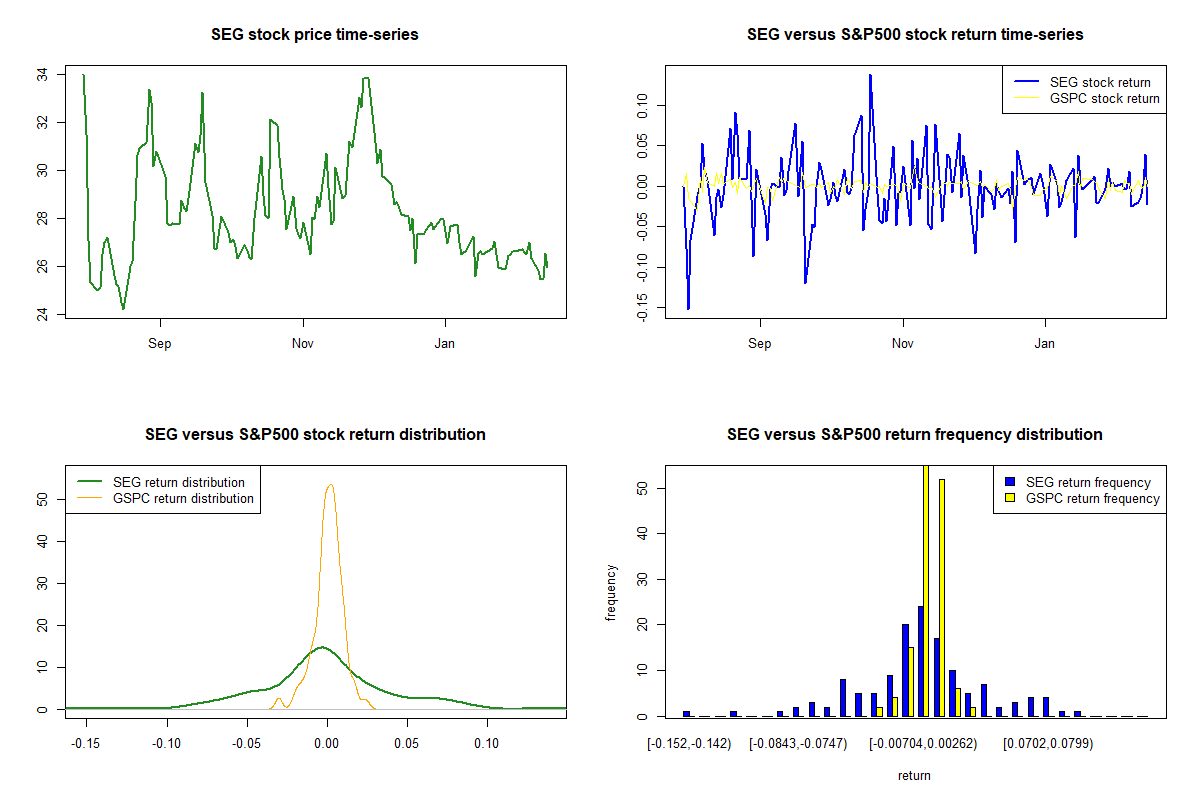Click the tallest yellow GSPC histogram bar
This screenshot has height=800, width=1200.
pyautogui.click(x=926, y=590)
